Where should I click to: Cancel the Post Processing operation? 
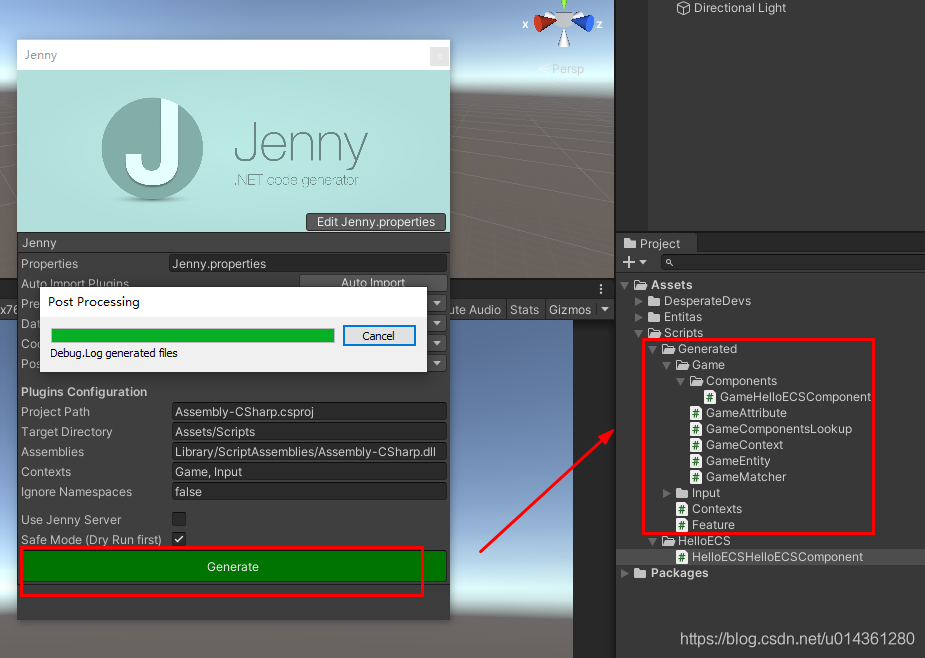click(379, 336)
